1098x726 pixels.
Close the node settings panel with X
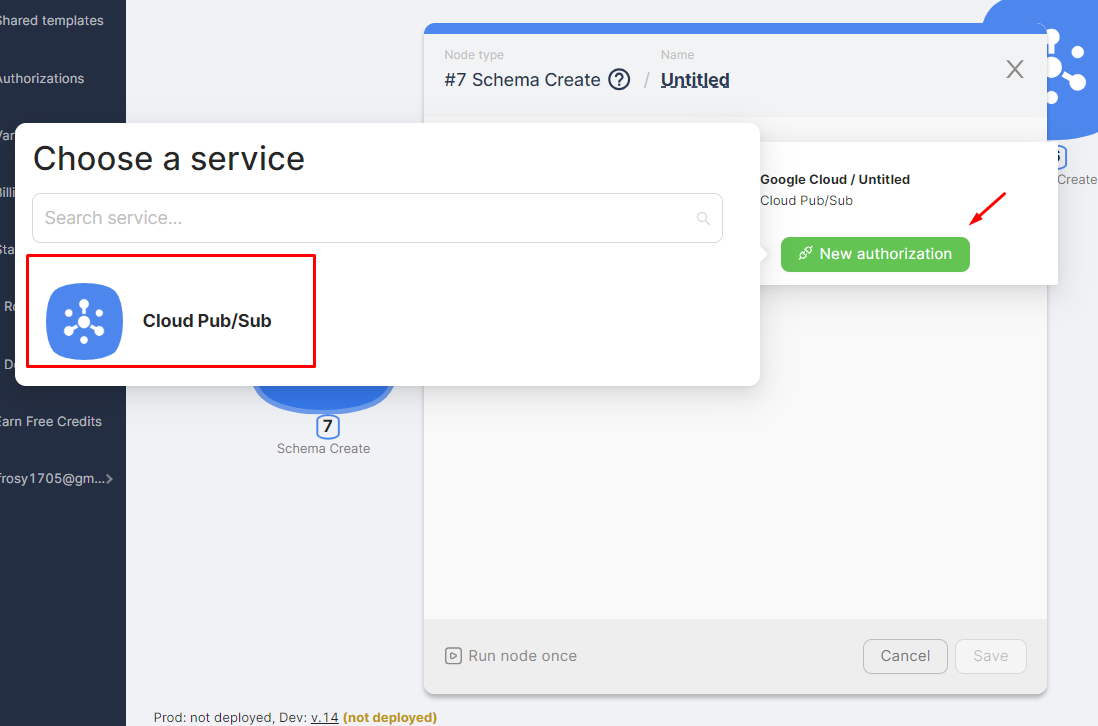(x=1014, y=69)
